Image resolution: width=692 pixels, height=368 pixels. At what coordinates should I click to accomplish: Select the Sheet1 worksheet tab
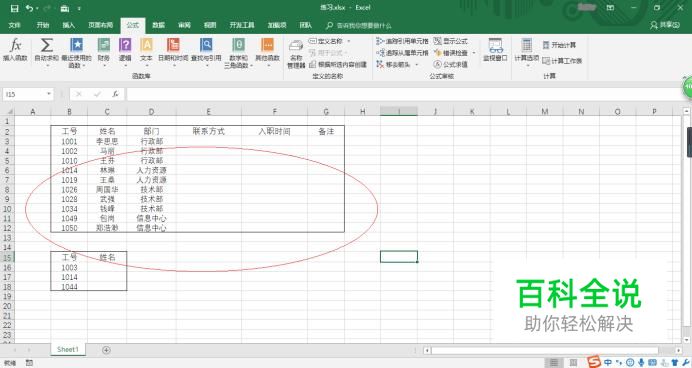tap(68, 349)
